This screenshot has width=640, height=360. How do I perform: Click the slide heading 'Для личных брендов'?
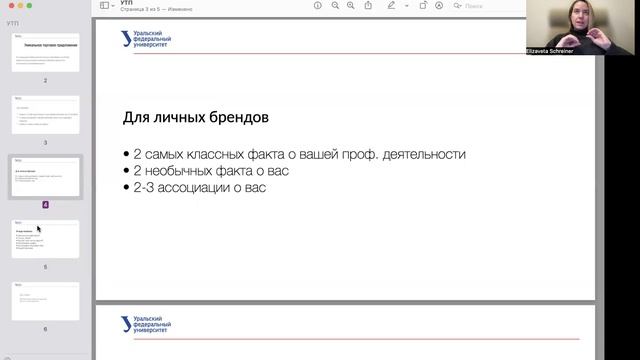196,118
